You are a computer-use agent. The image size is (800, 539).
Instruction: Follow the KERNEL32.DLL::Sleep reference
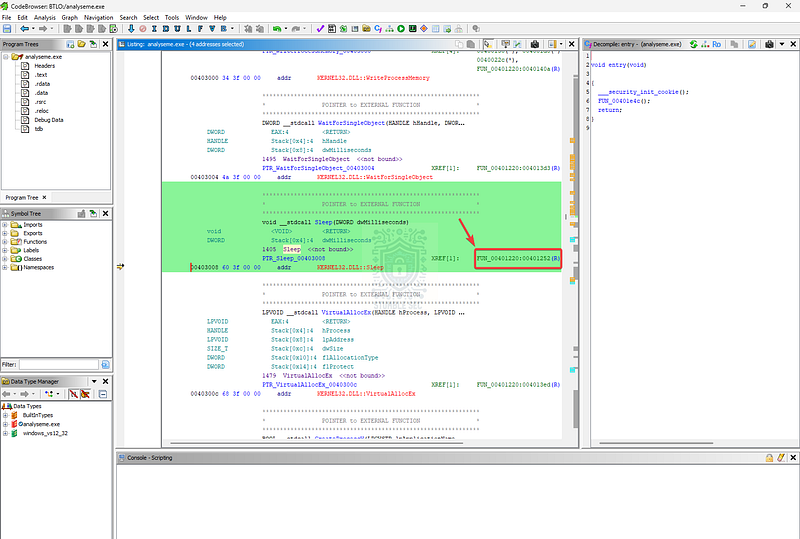[350, 267]
